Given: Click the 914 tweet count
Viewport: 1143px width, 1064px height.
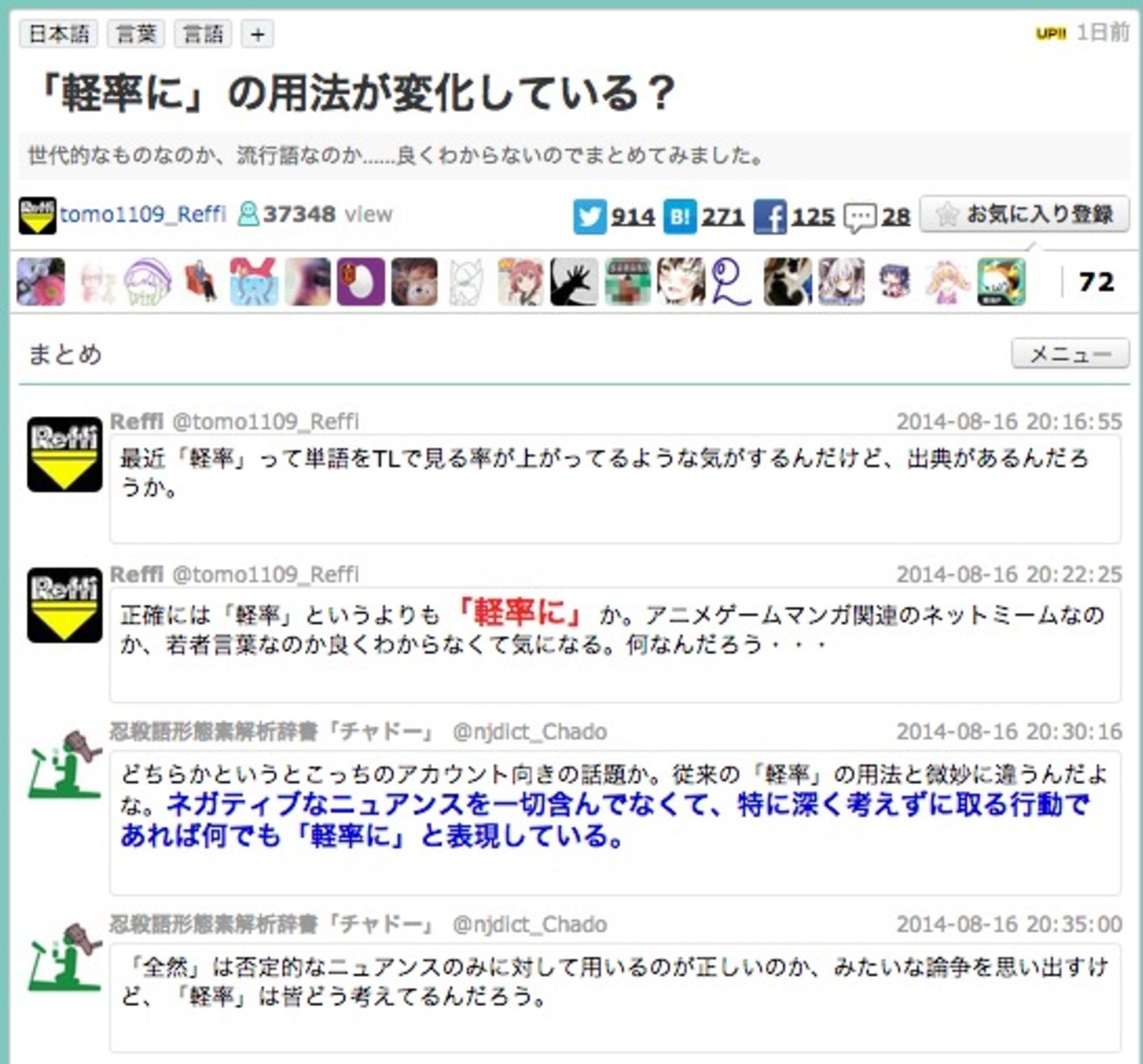Looking at the screenshot, I should pos(633,216).
